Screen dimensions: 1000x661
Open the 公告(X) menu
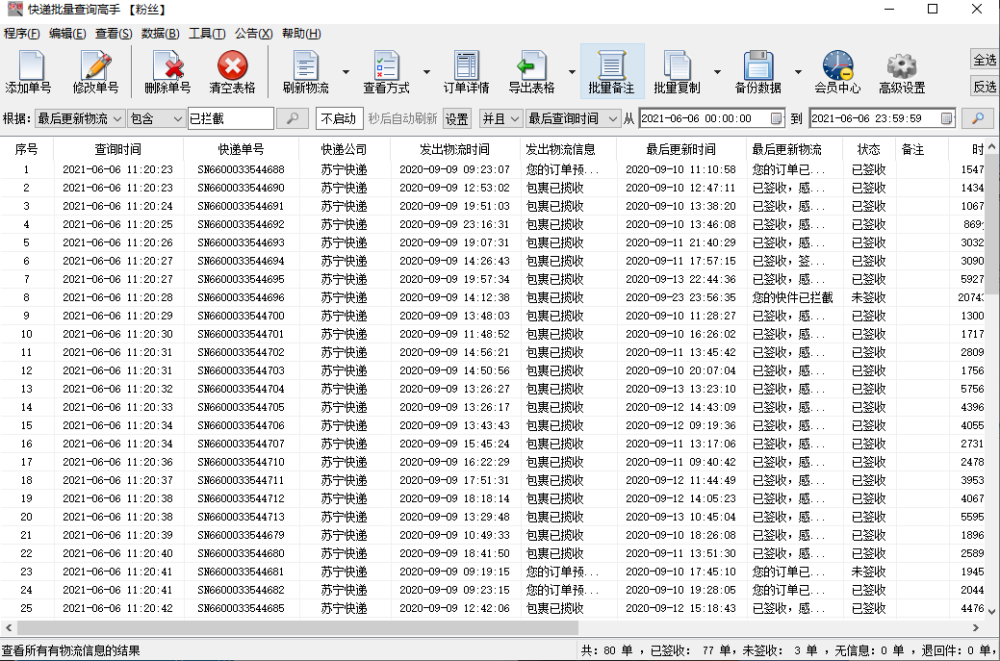[x=253, y=34]
